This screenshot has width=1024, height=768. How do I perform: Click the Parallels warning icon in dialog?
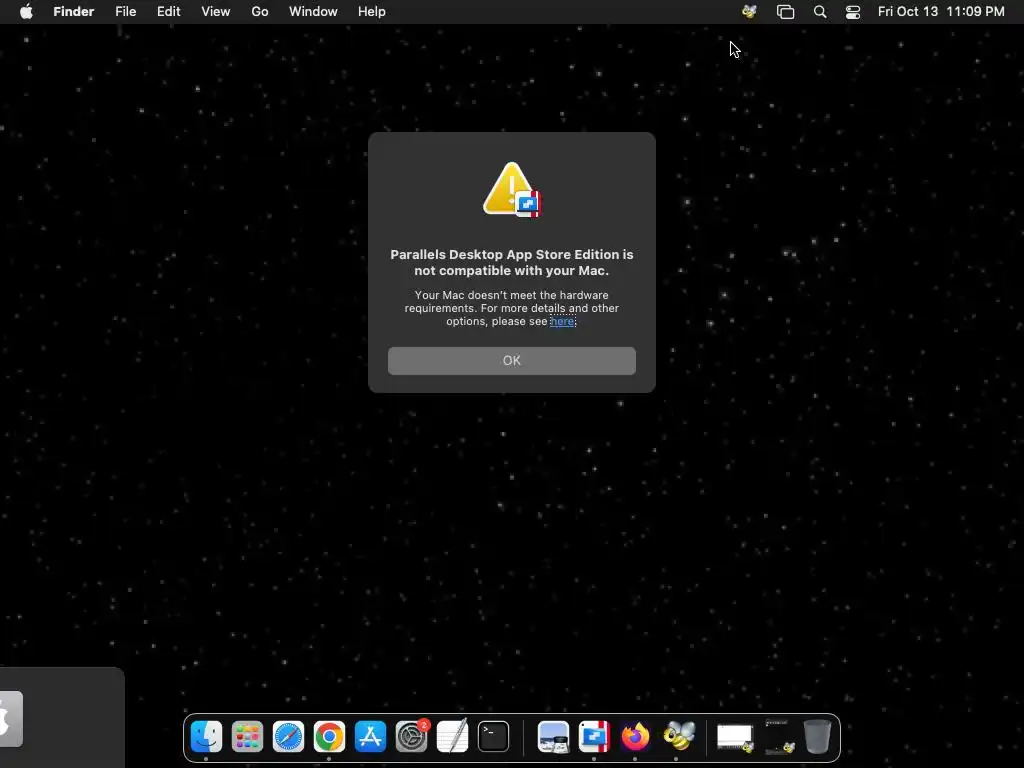click(x=512, y=189)
